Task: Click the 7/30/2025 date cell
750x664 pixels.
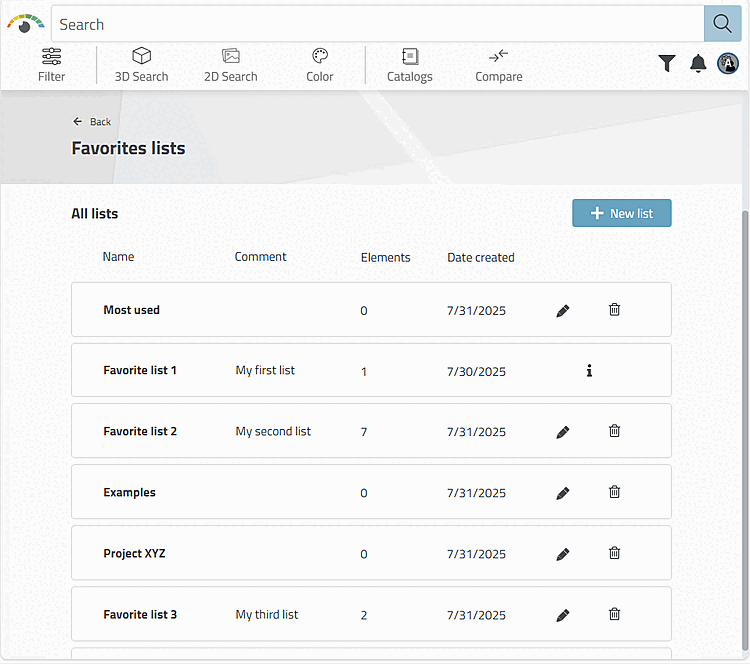Action: click(476, 372)
